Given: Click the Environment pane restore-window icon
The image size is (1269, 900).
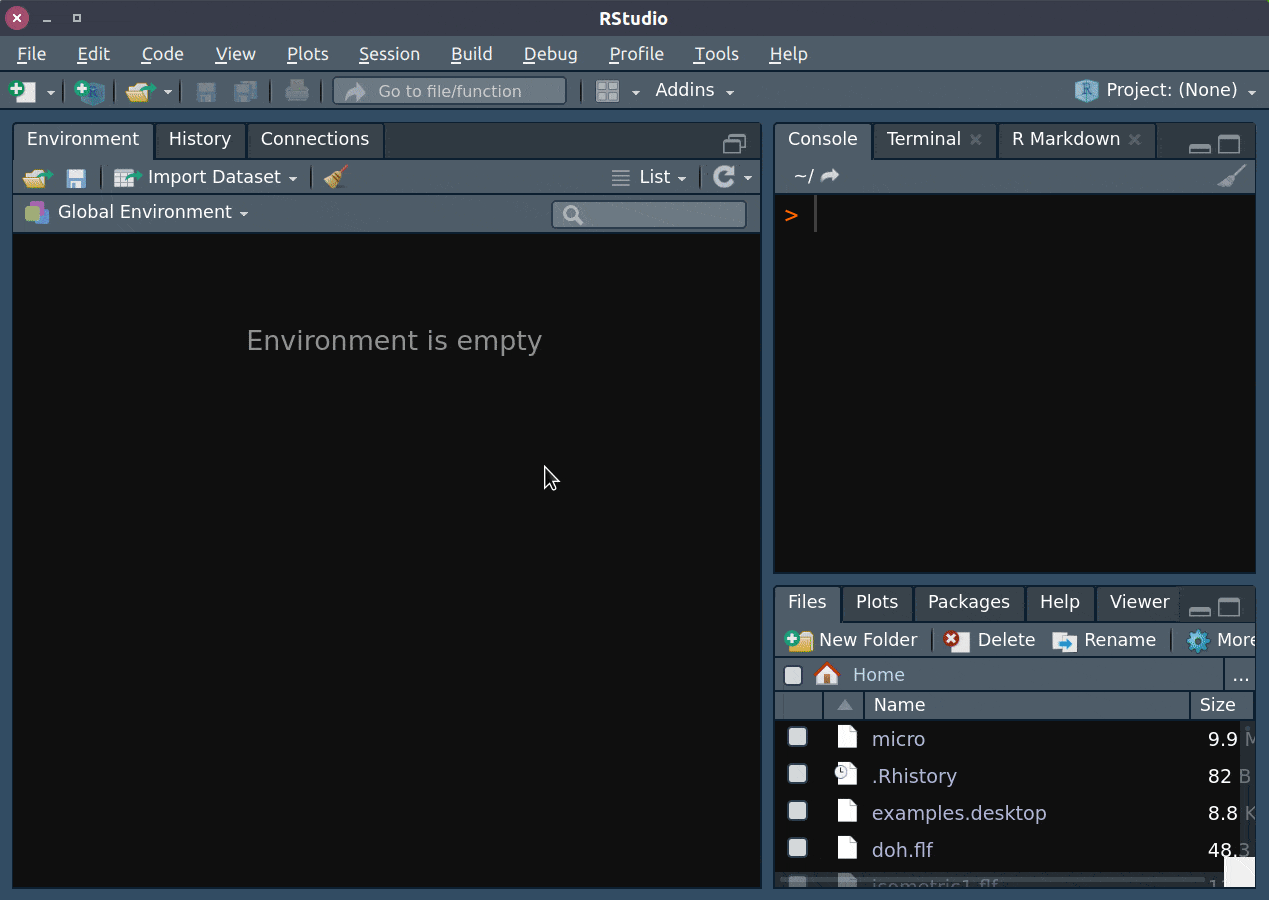Looking at the screenshot, I should click(734, 144).
